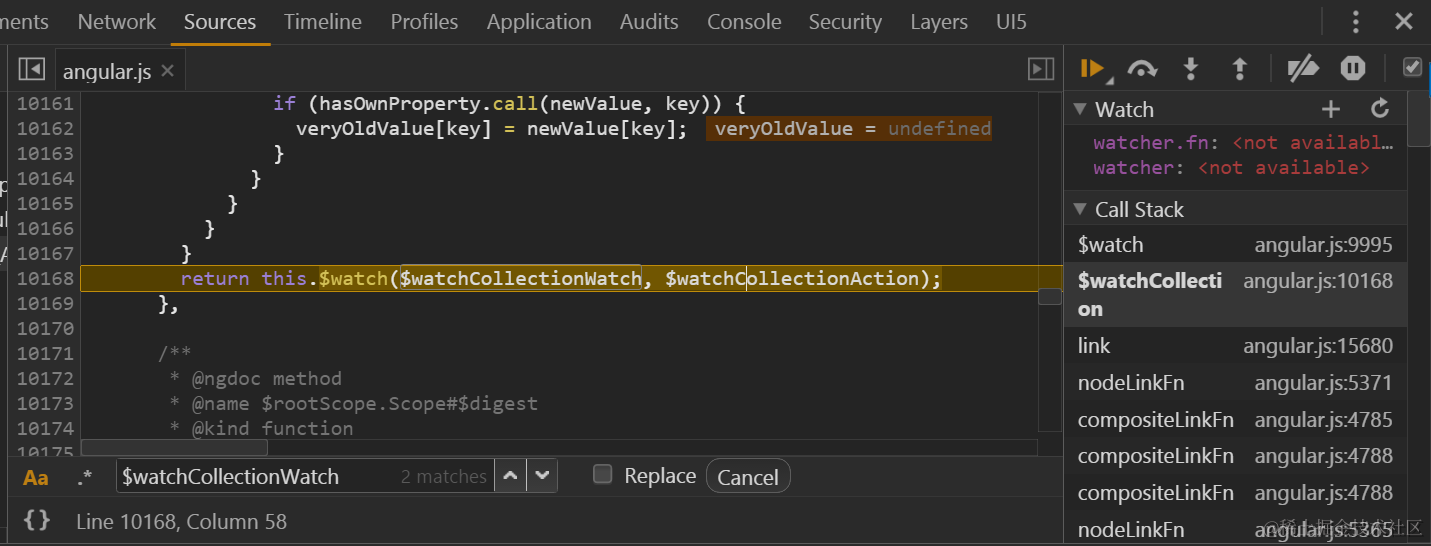Select $watchCollection call stack frame
1431x546 pixels.
point(1235,295)
